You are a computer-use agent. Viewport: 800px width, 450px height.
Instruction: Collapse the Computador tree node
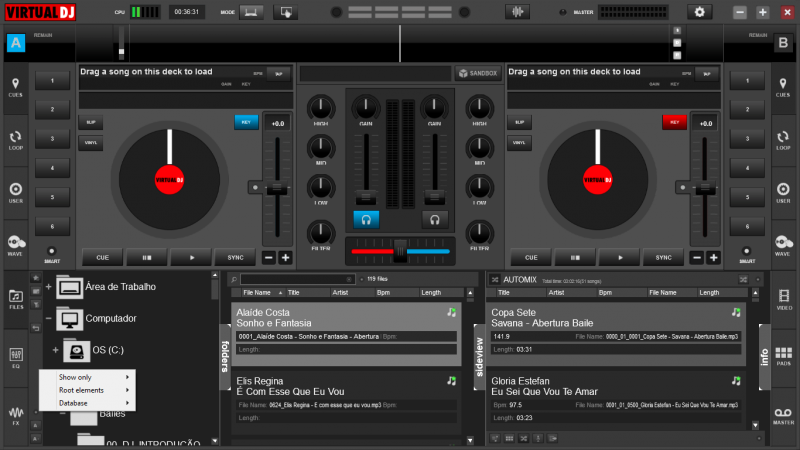(x=48, y=318)
